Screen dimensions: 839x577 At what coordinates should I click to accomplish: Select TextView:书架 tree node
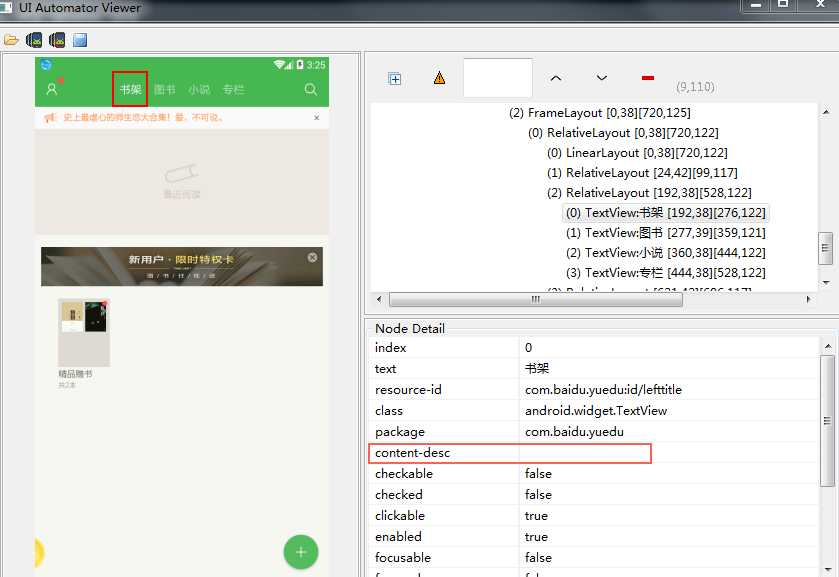(x=666, y=212)
